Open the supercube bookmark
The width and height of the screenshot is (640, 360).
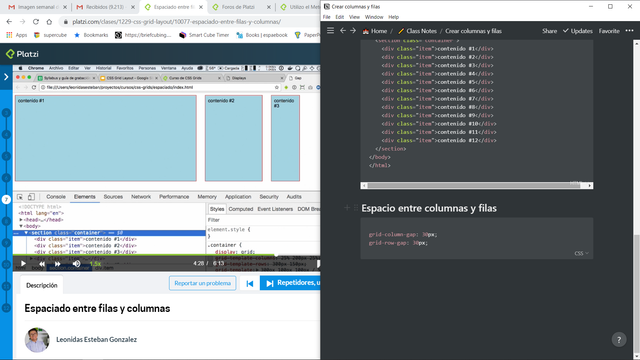pyautogui.click(x=50, y=35)
